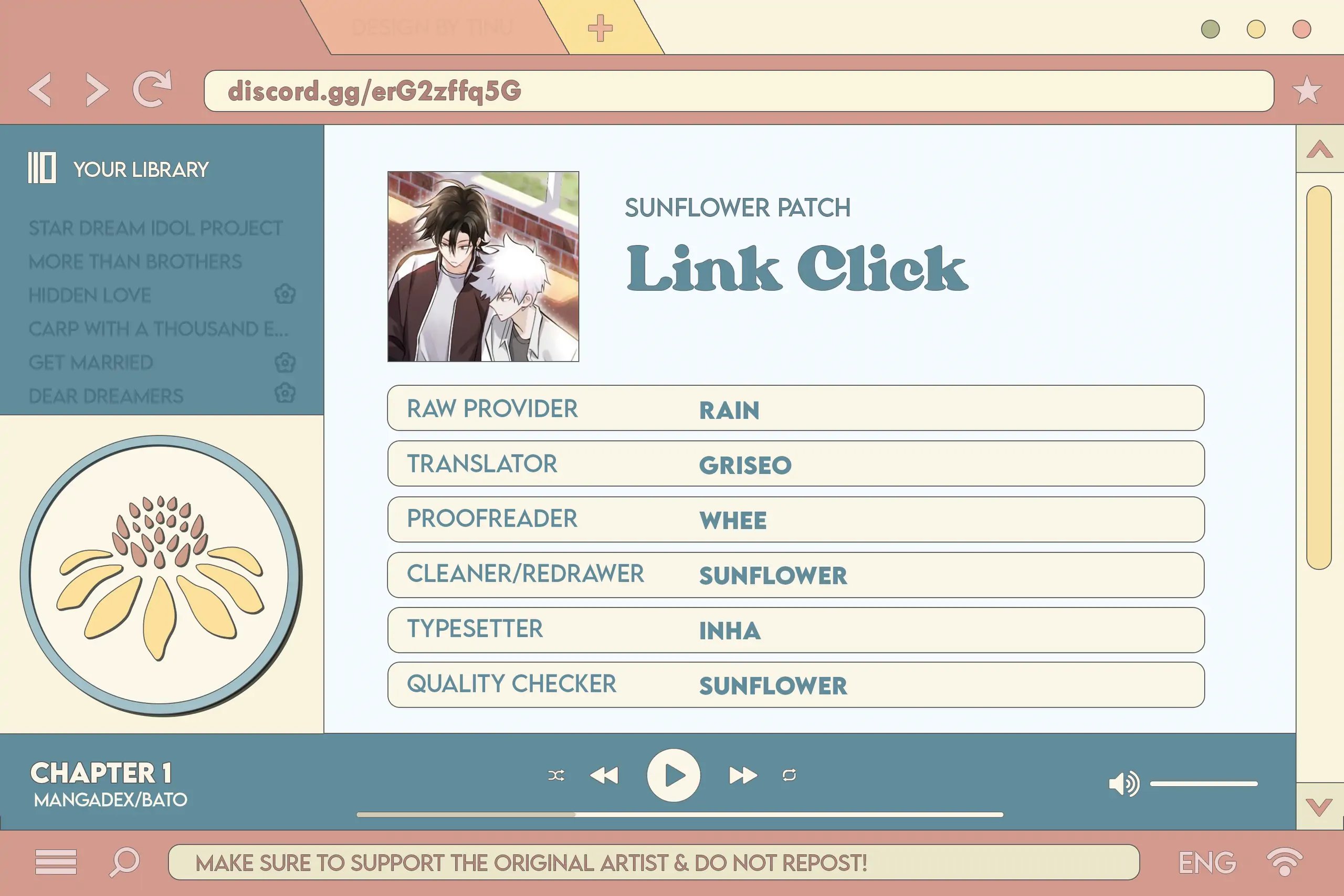
Task: Toggle the repeat loop icon
Action: 789,775
